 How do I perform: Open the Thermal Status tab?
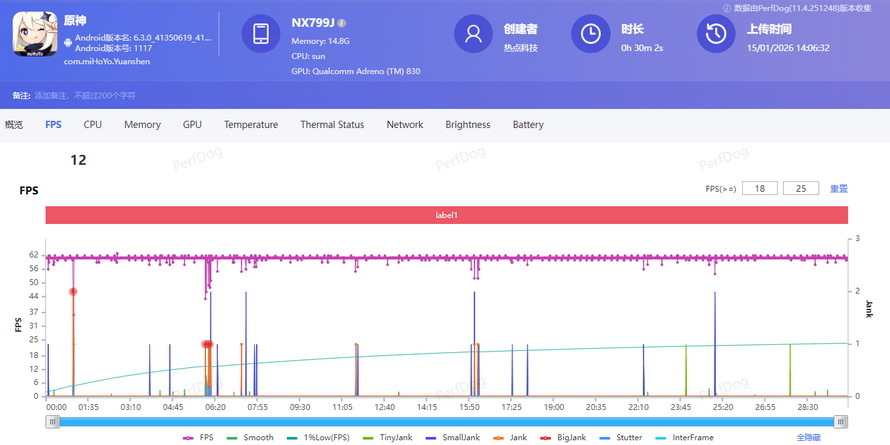(332, 125)
